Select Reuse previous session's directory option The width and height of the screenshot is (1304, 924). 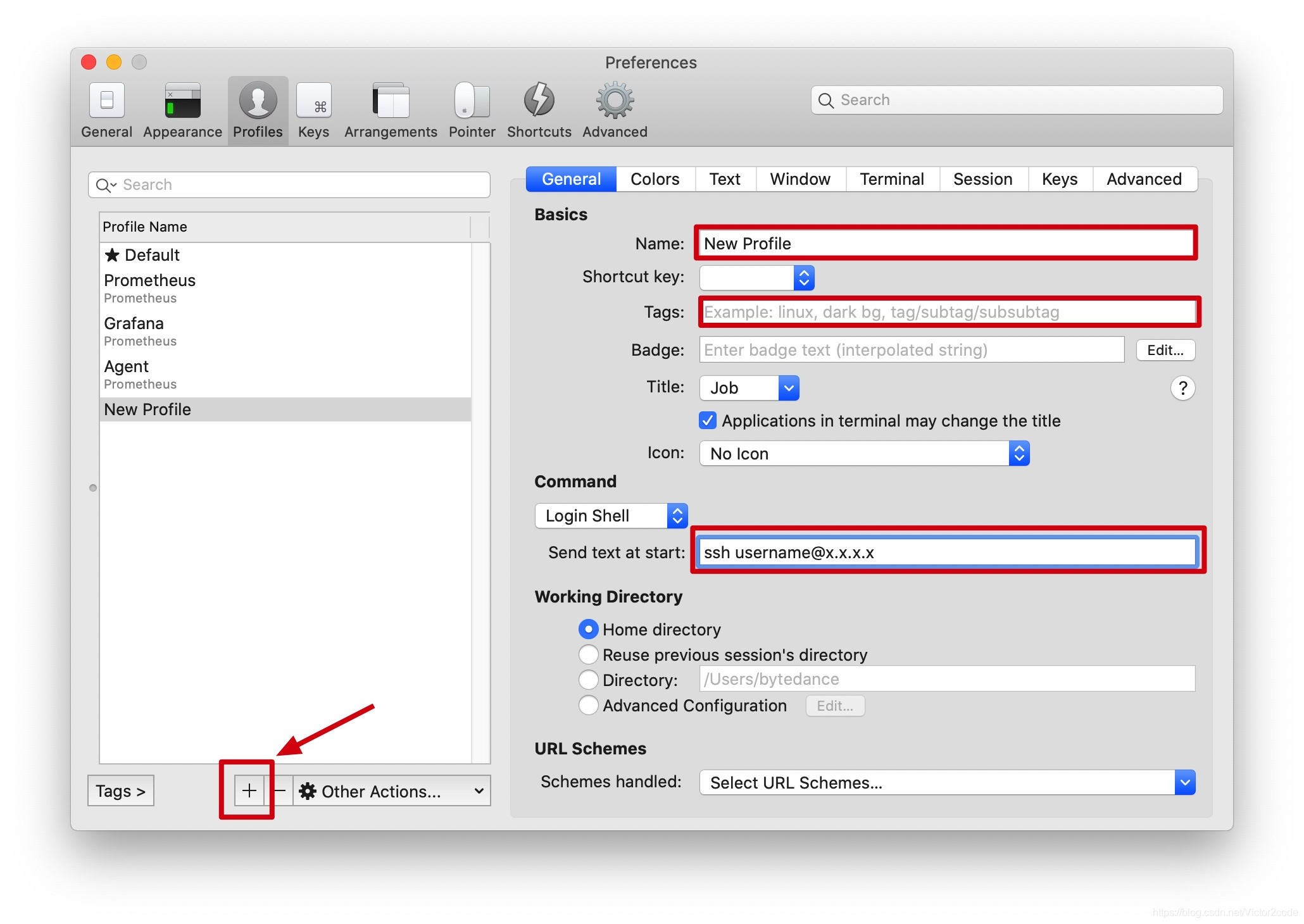589,654
